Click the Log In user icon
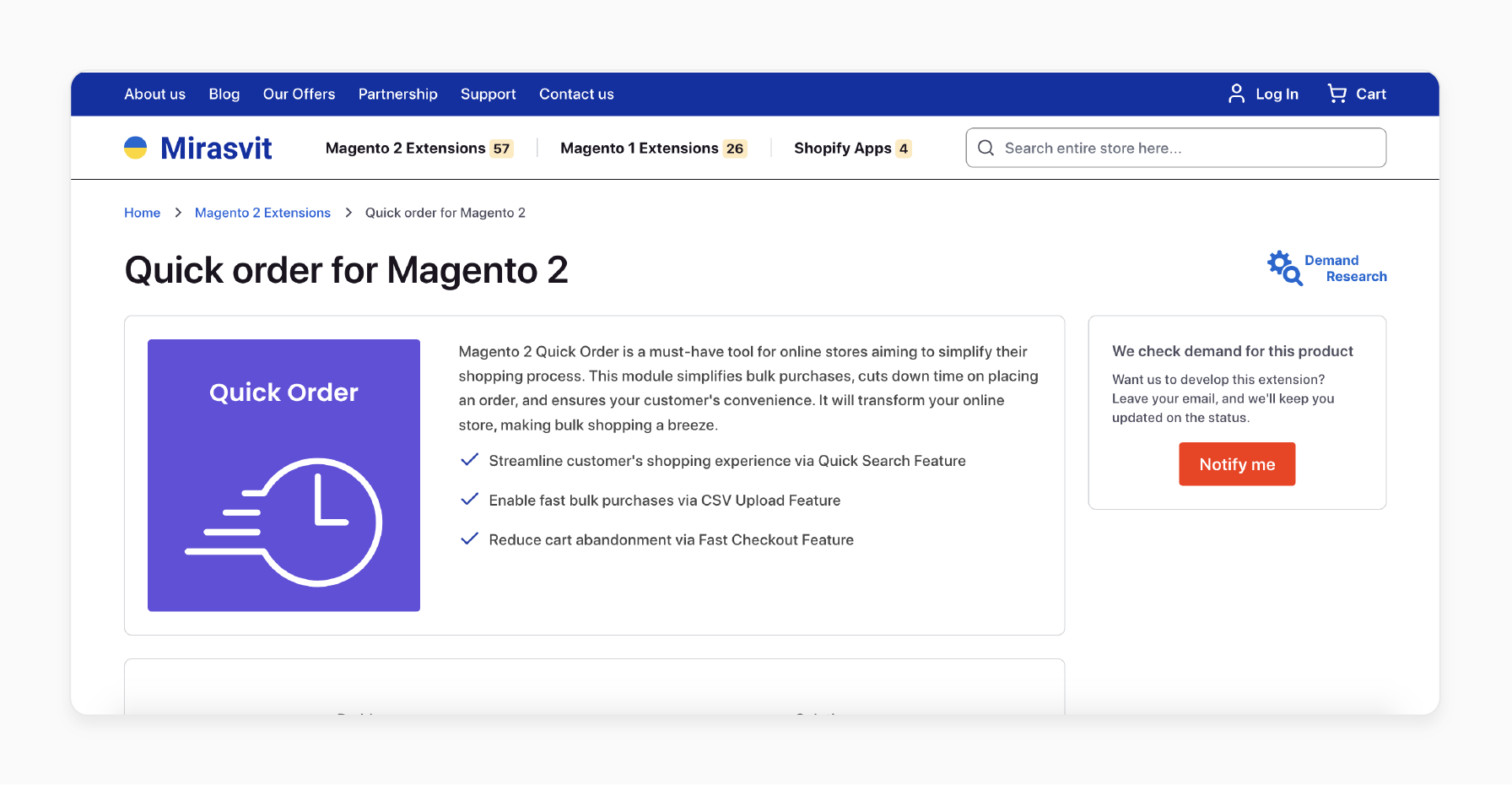 [x=1236, y=94]
